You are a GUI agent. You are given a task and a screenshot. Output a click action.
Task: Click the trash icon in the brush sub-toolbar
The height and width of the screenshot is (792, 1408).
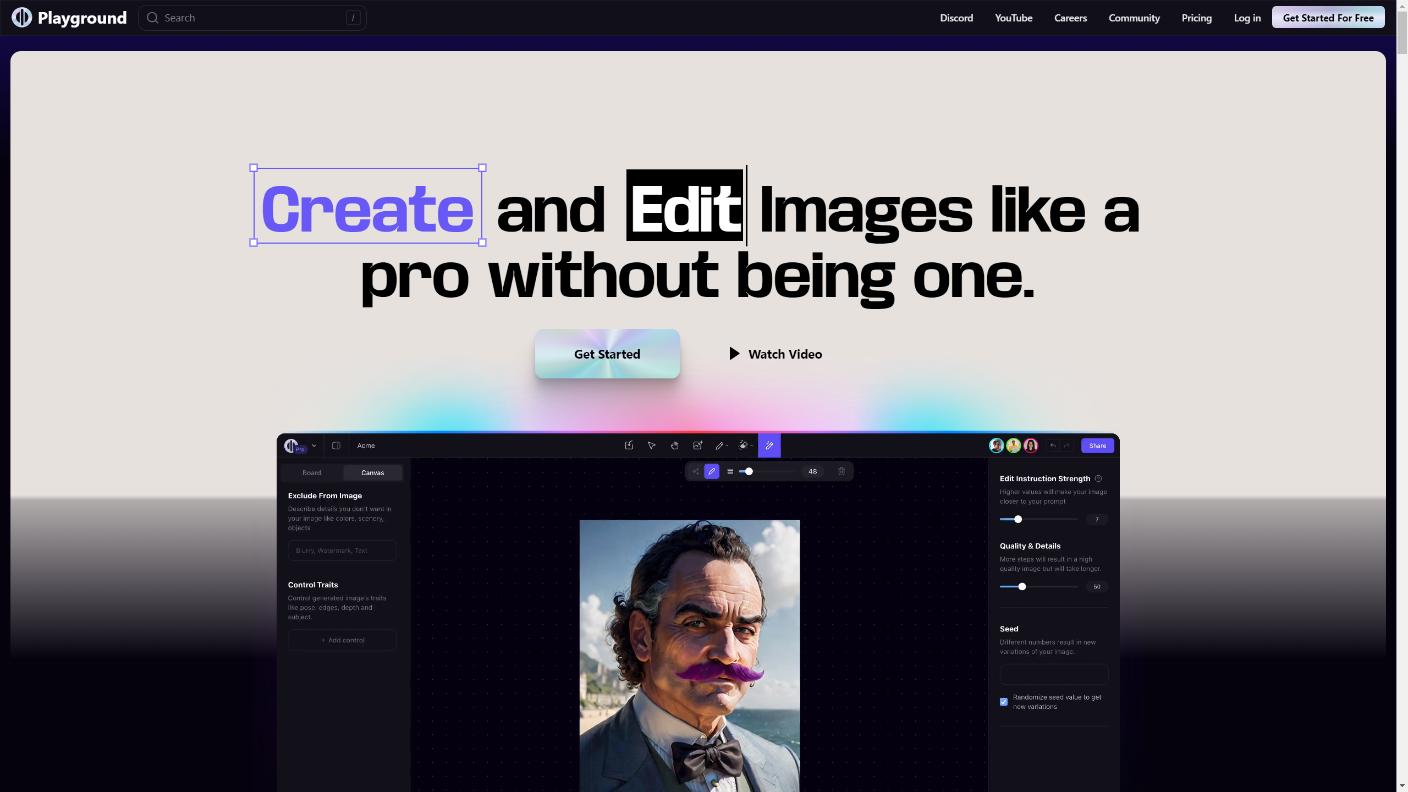point(842,471)
